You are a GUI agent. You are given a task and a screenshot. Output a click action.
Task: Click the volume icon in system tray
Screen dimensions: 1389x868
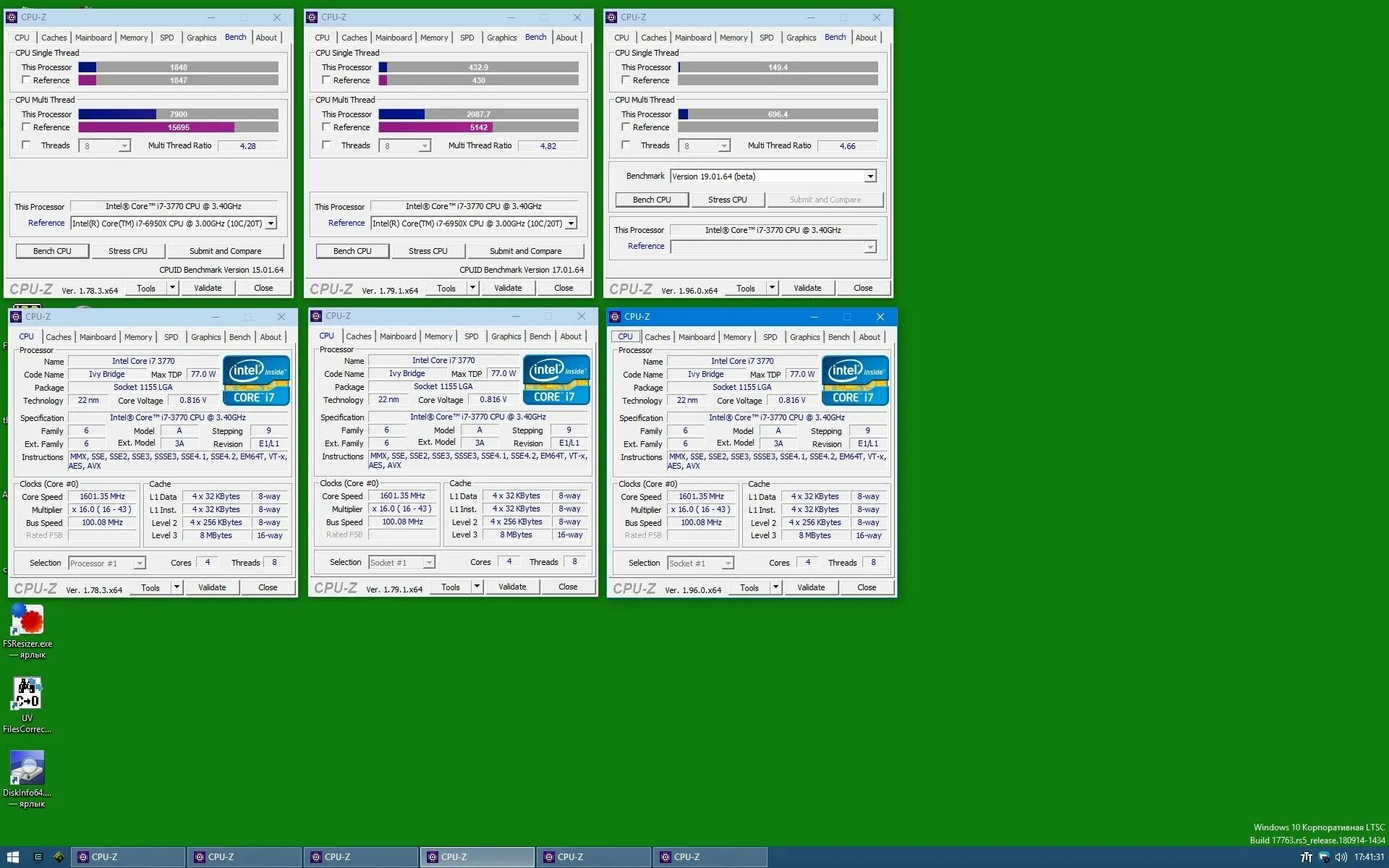tap(1341, 857)
